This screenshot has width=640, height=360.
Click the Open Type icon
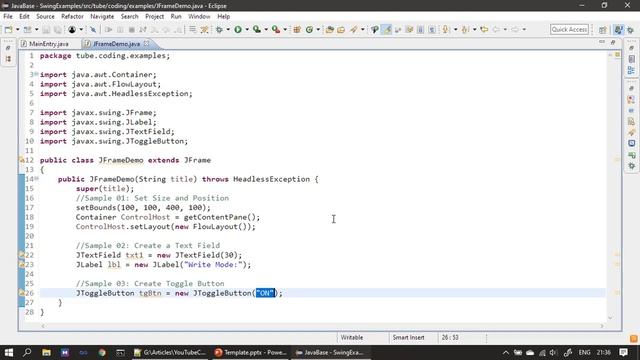pyautogui.click(x=329, y=29)
